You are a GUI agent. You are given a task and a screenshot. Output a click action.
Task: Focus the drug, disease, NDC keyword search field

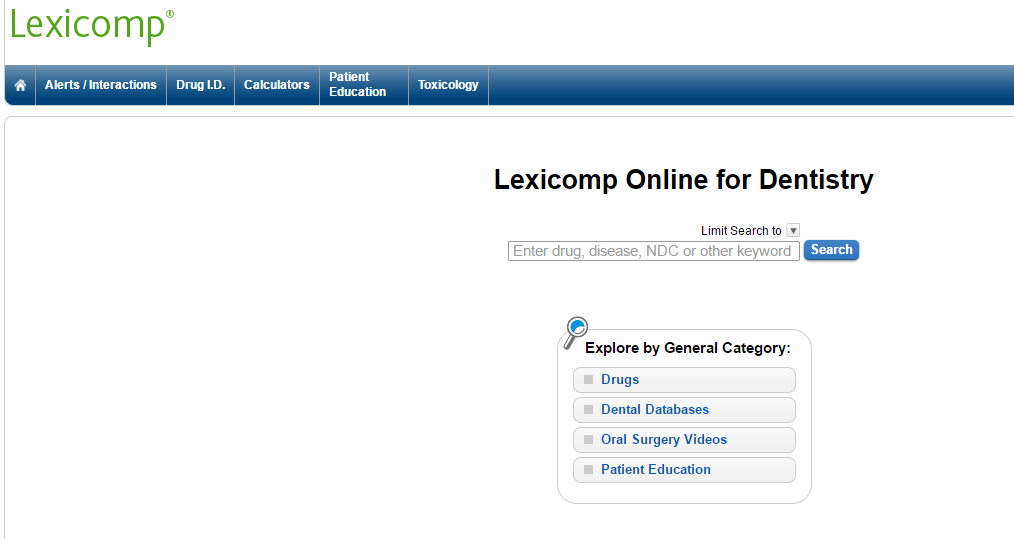coord(653,251)
